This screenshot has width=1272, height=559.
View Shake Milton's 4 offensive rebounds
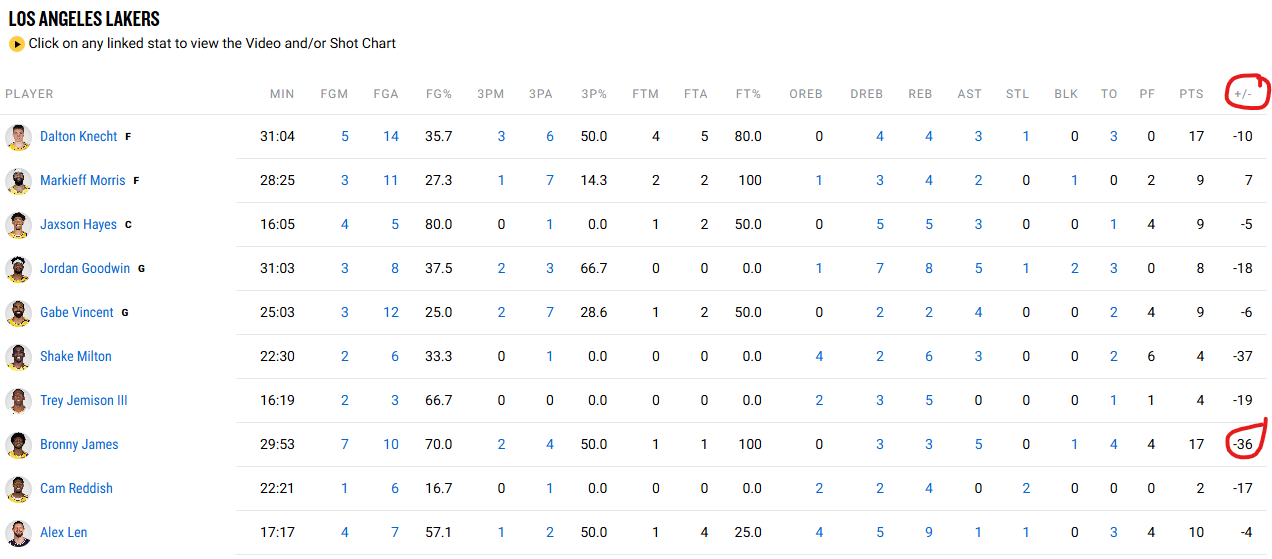(x=819, y=357)
